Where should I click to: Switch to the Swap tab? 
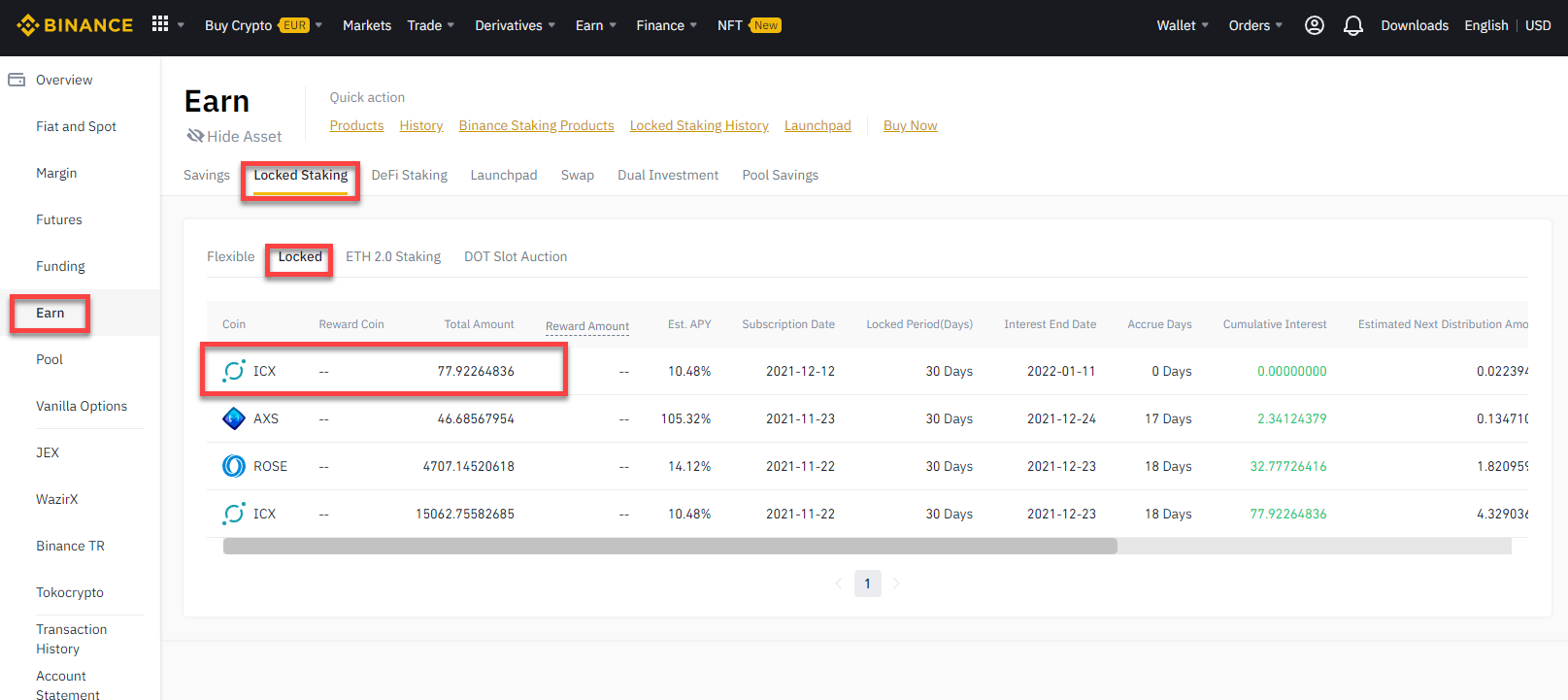tap(578, 175)
